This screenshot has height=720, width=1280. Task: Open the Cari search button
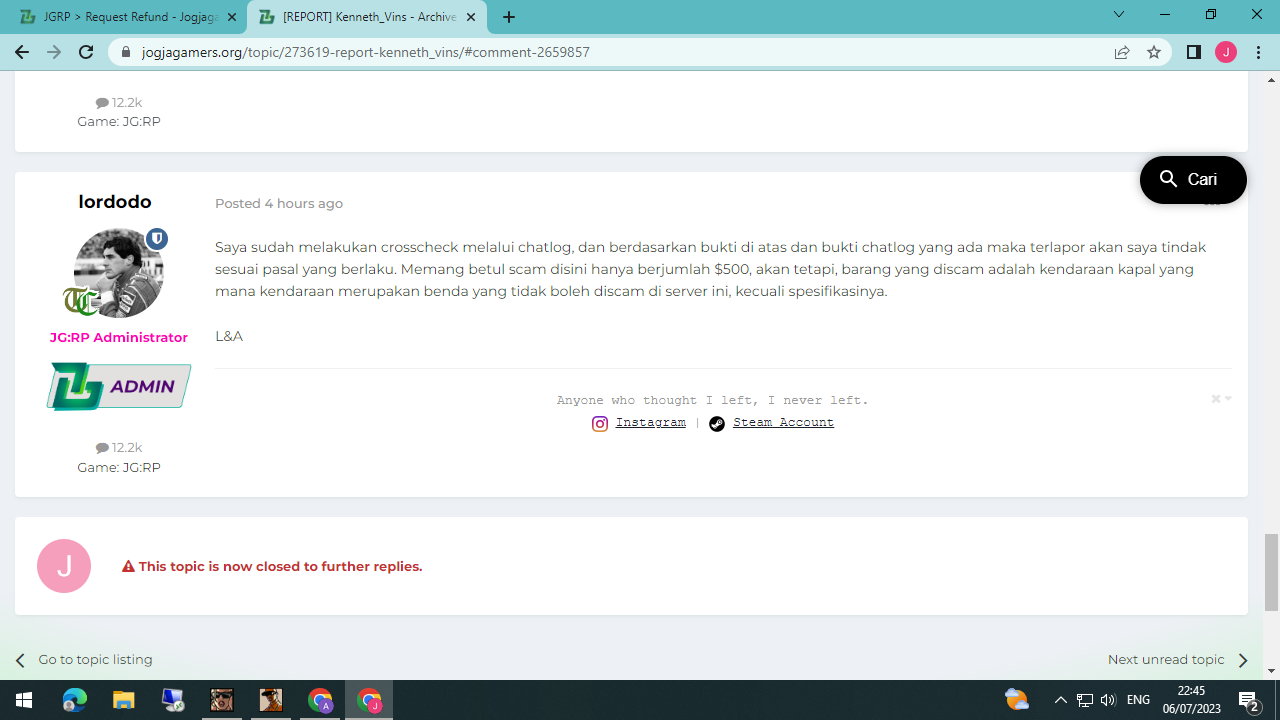tap(1193, 180)
